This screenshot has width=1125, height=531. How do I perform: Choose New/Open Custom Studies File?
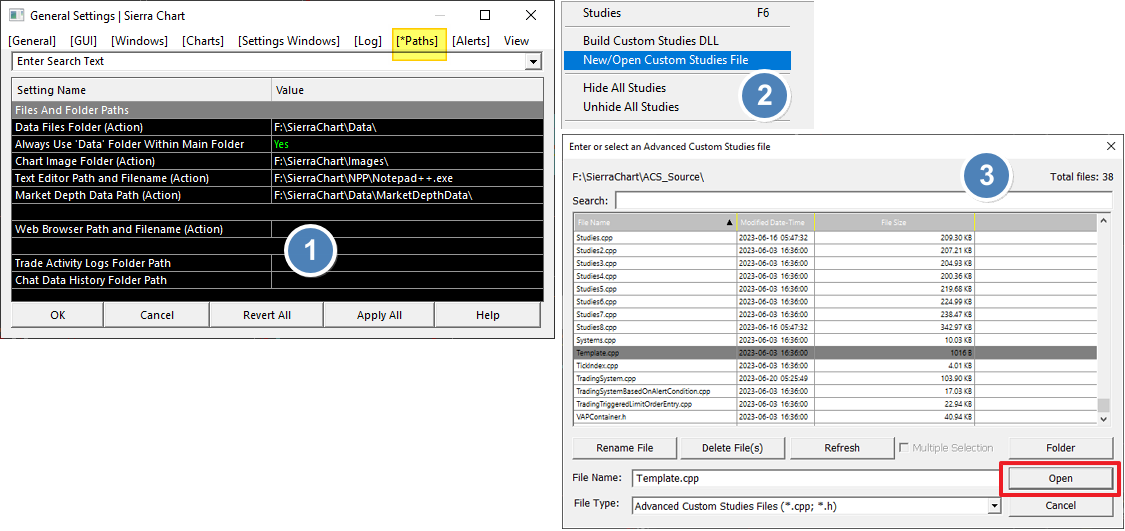click(677, 60)
